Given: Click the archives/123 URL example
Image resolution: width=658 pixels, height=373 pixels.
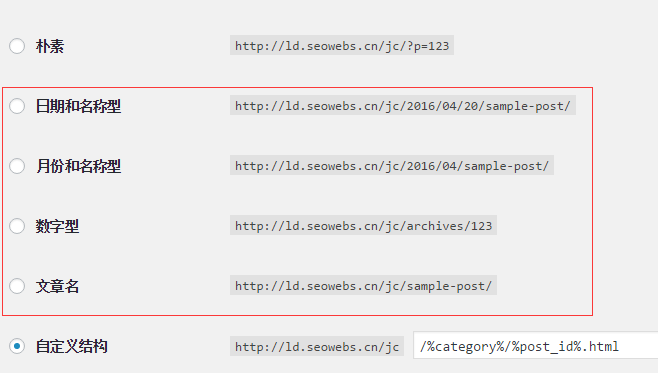Looking at the screenshot, I should pos(363,225).
